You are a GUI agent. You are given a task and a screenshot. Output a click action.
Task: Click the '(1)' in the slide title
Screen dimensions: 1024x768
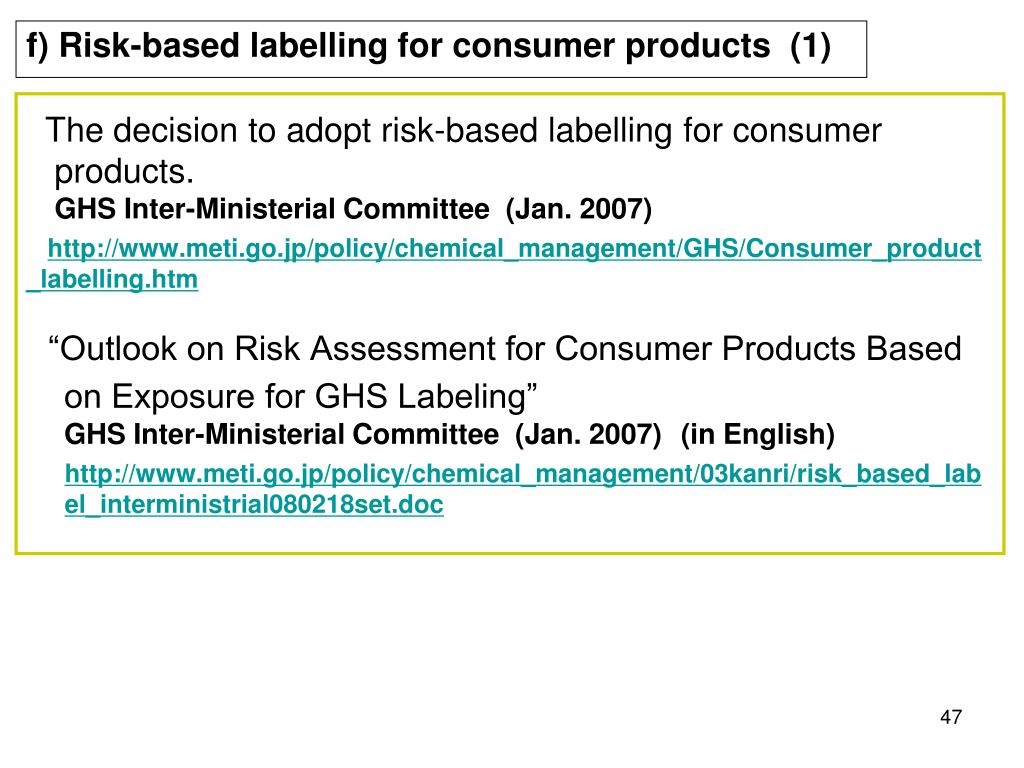tap(810, 46)
